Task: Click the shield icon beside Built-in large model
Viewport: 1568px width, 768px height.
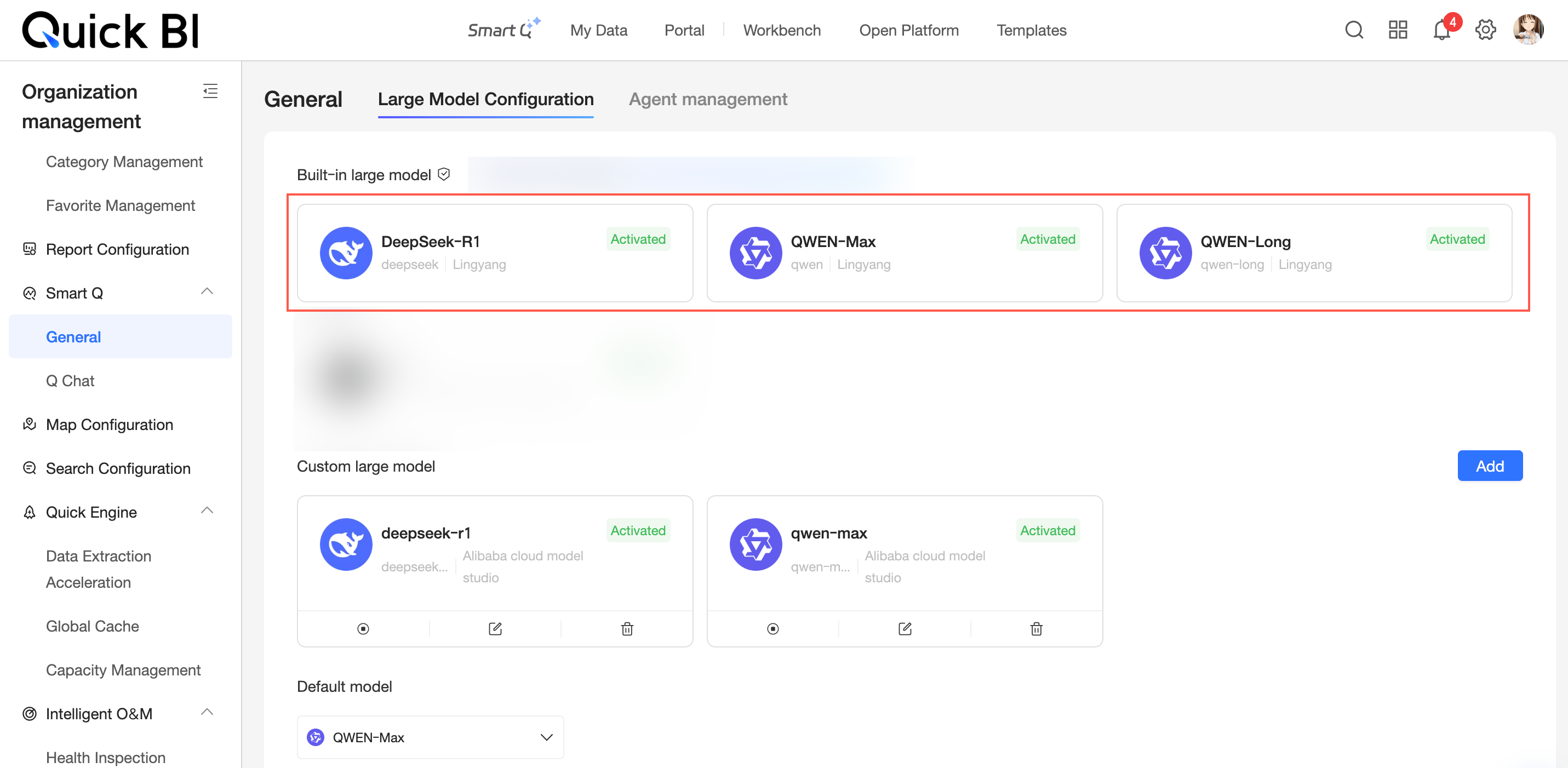Action: pos(444,175)
